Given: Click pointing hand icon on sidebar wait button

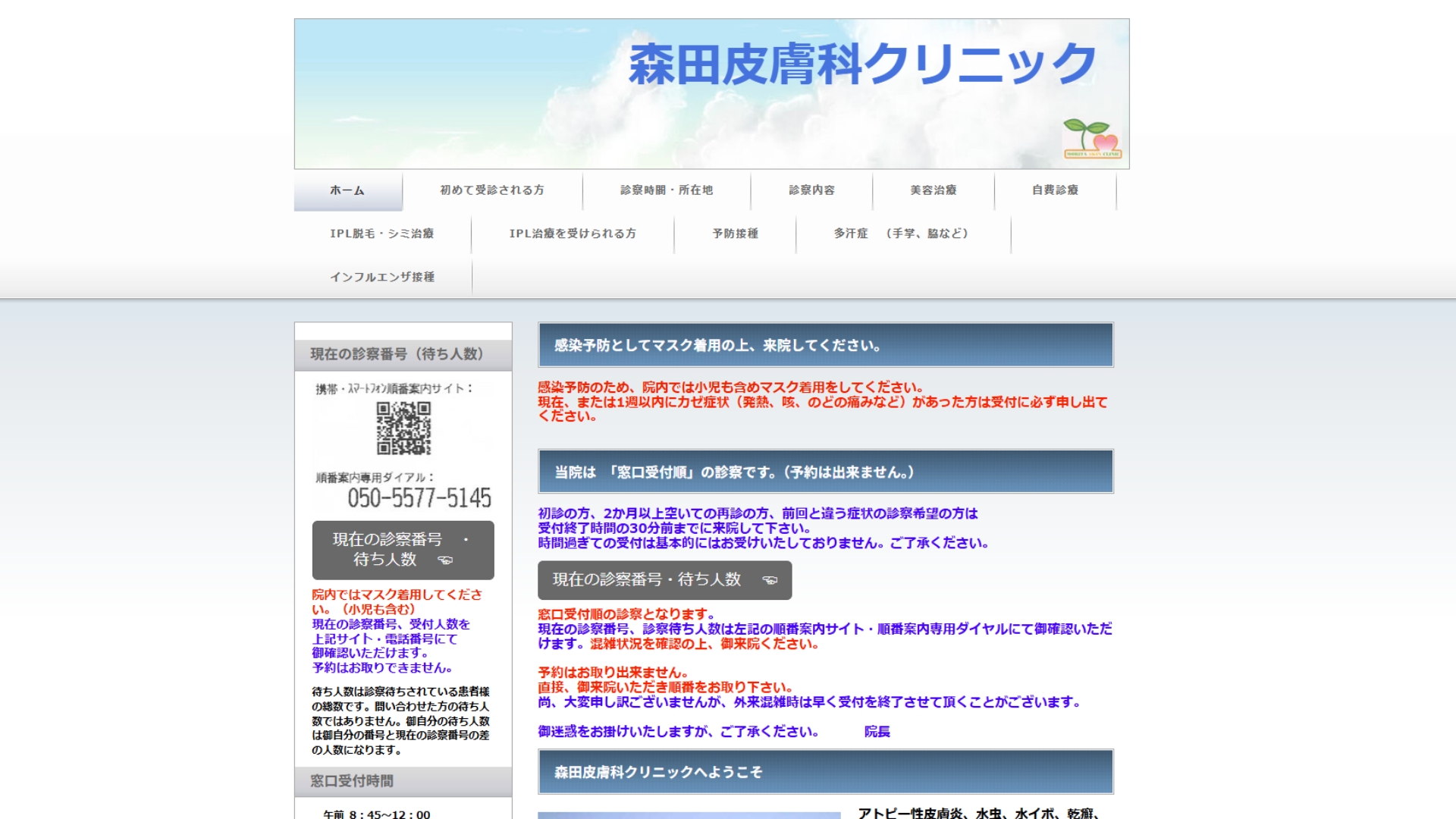Looking at the screenshot, I should [x=445, y=560].
